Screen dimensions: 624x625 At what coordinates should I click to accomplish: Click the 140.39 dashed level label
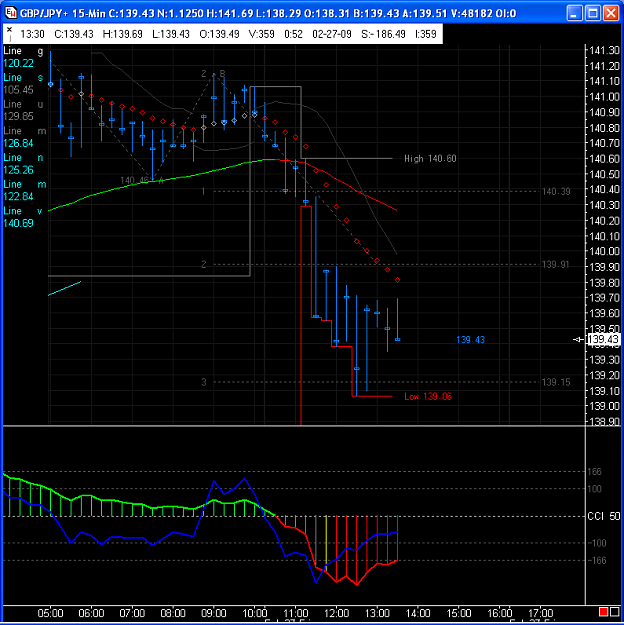click(556, 192)
